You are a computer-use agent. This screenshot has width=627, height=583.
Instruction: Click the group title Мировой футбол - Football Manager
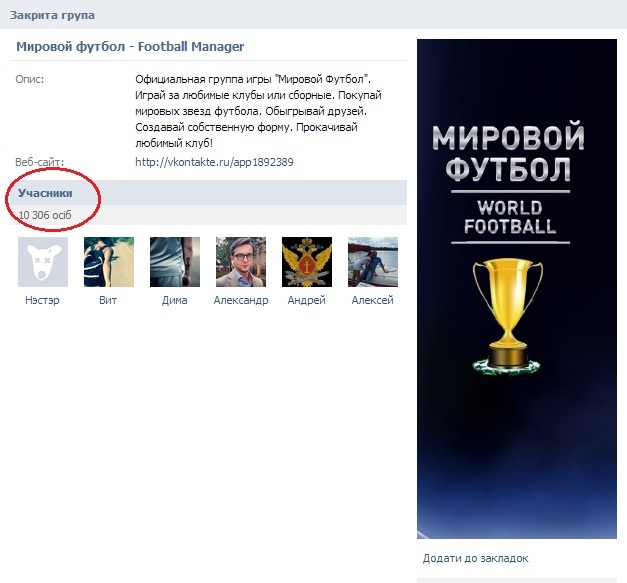pos(130,47)
